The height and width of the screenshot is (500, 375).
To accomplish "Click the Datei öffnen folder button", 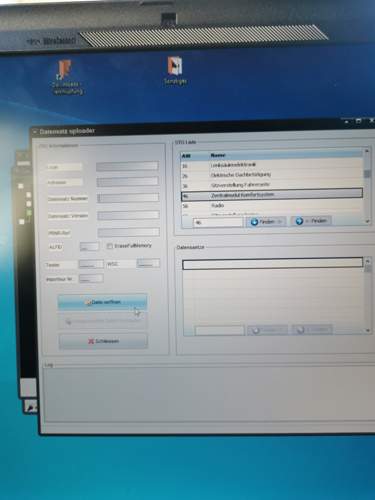I will pos(102,302).
